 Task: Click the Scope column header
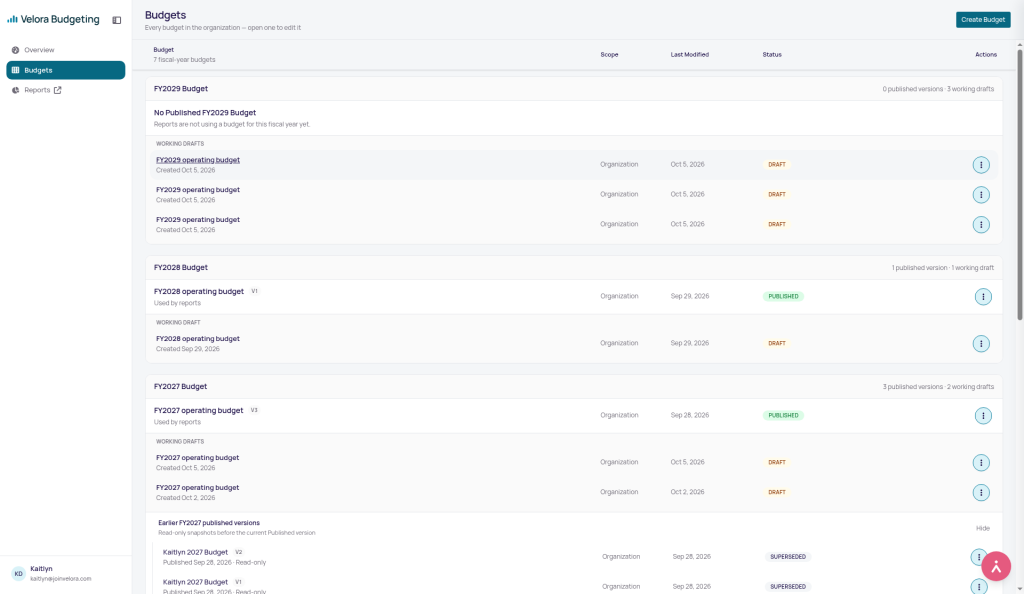pyautogui.click(x=609, y=55)
